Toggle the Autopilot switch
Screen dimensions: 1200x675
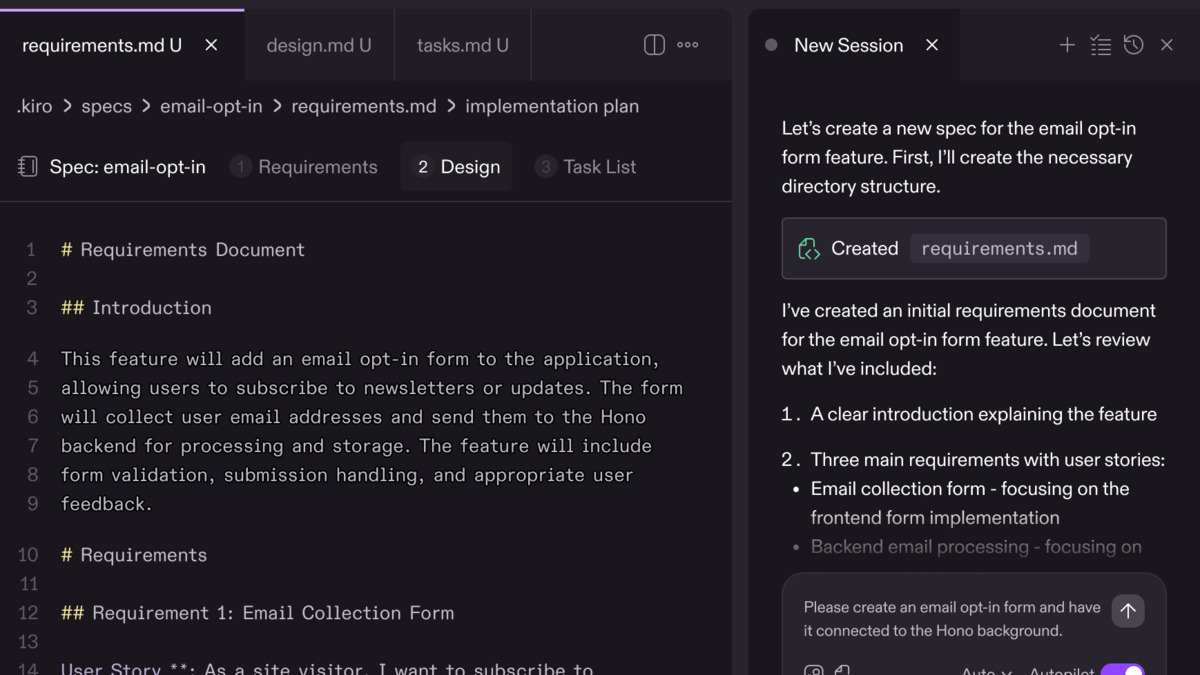(1122, 670)
